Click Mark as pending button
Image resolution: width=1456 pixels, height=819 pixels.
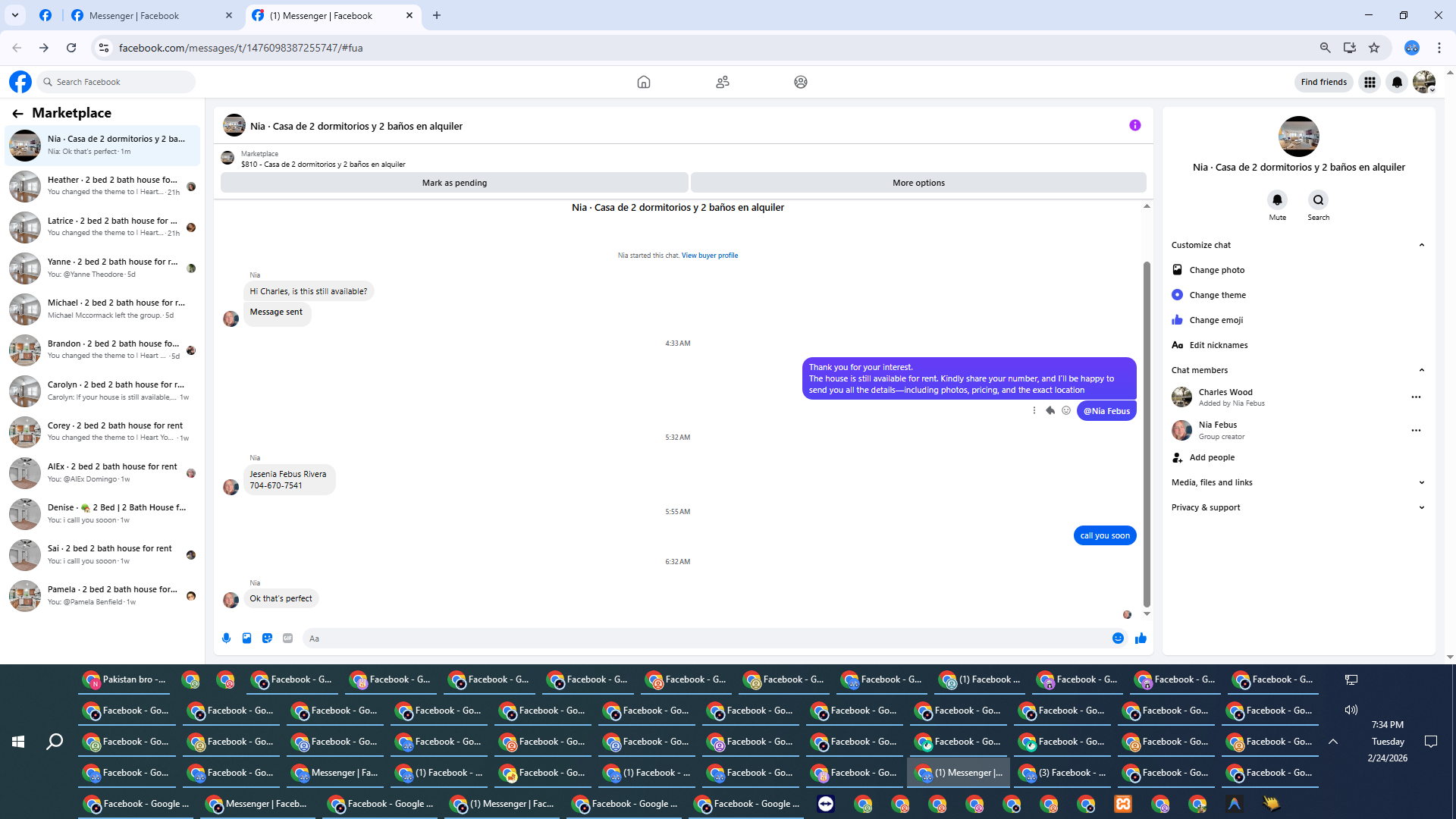tap(454, 183)
